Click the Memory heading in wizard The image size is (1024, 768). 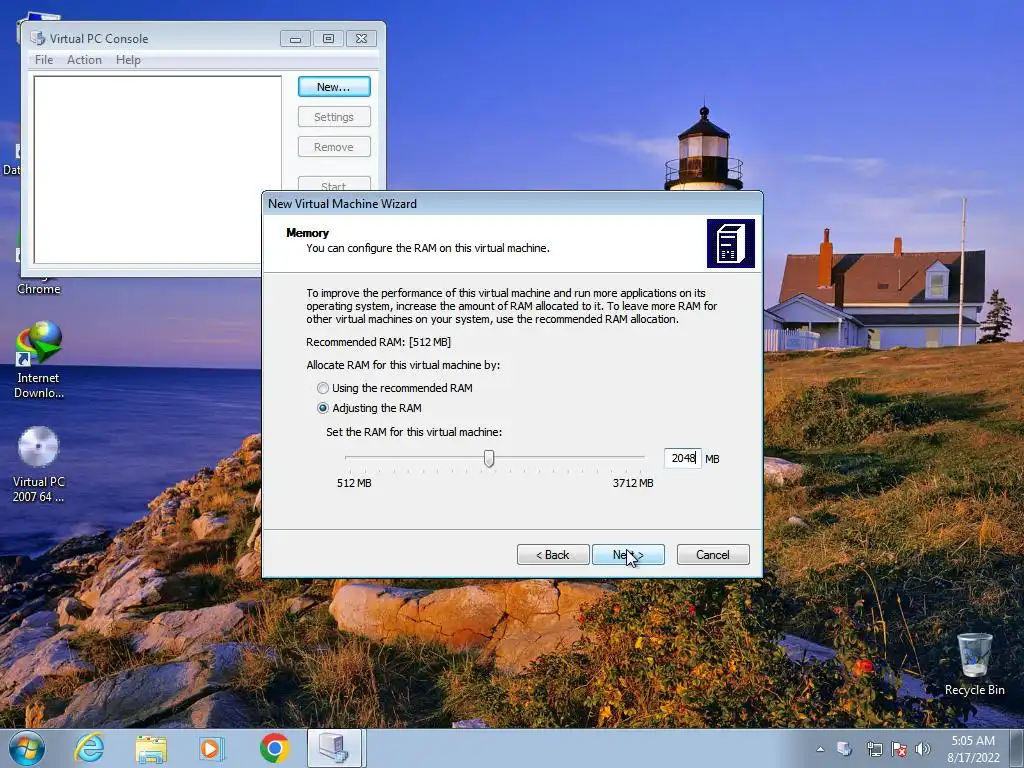[x=308, y=233]
